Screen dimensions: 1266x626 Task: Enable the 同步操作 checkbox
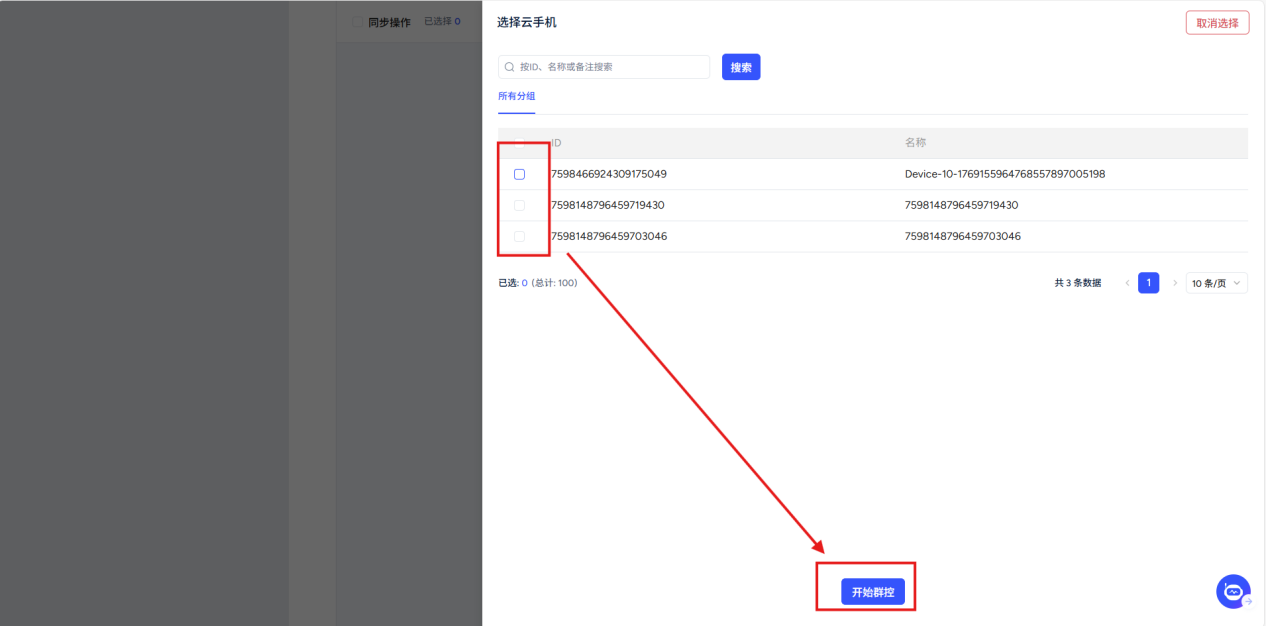pos(358,21)
